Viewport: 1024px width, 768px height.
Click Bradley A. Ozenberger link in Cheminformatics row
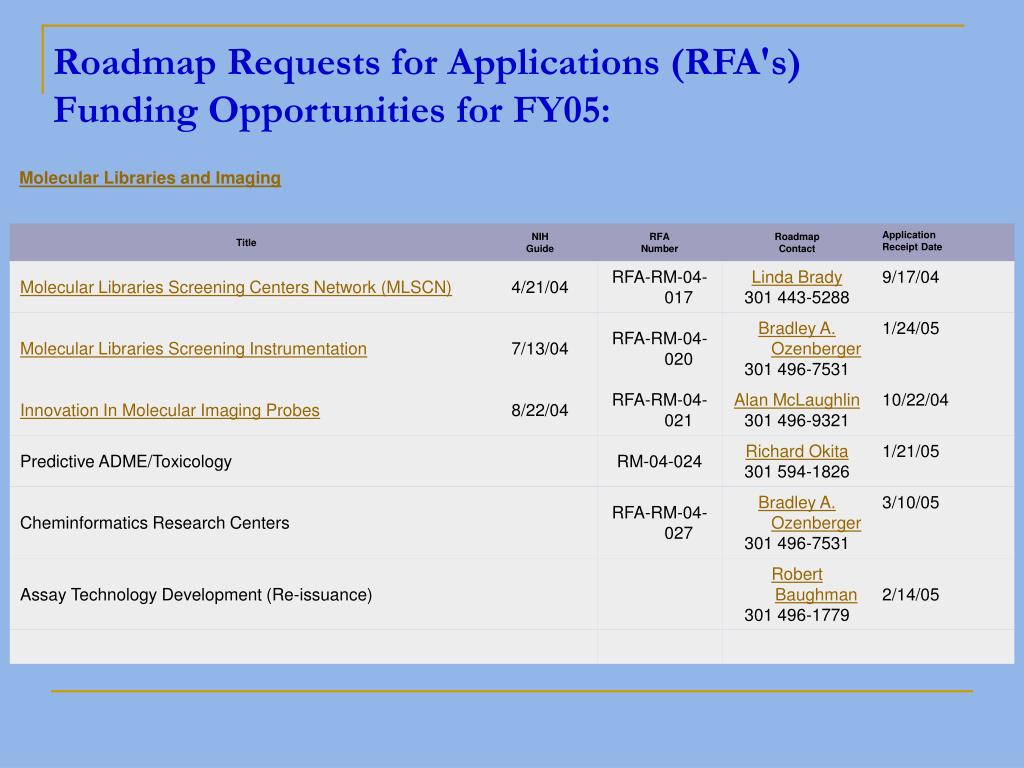click(x=809, y=513)
